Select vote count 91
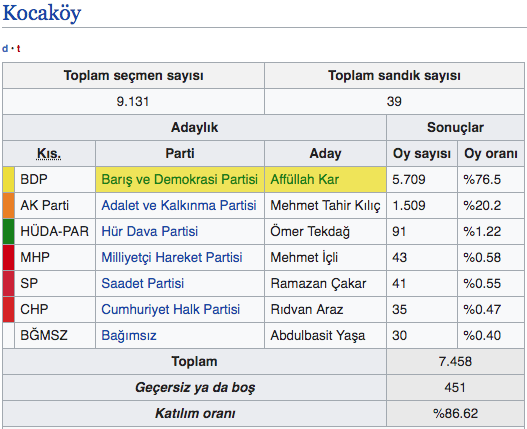Screen dimensions: 527x429 tap(399, 231)
